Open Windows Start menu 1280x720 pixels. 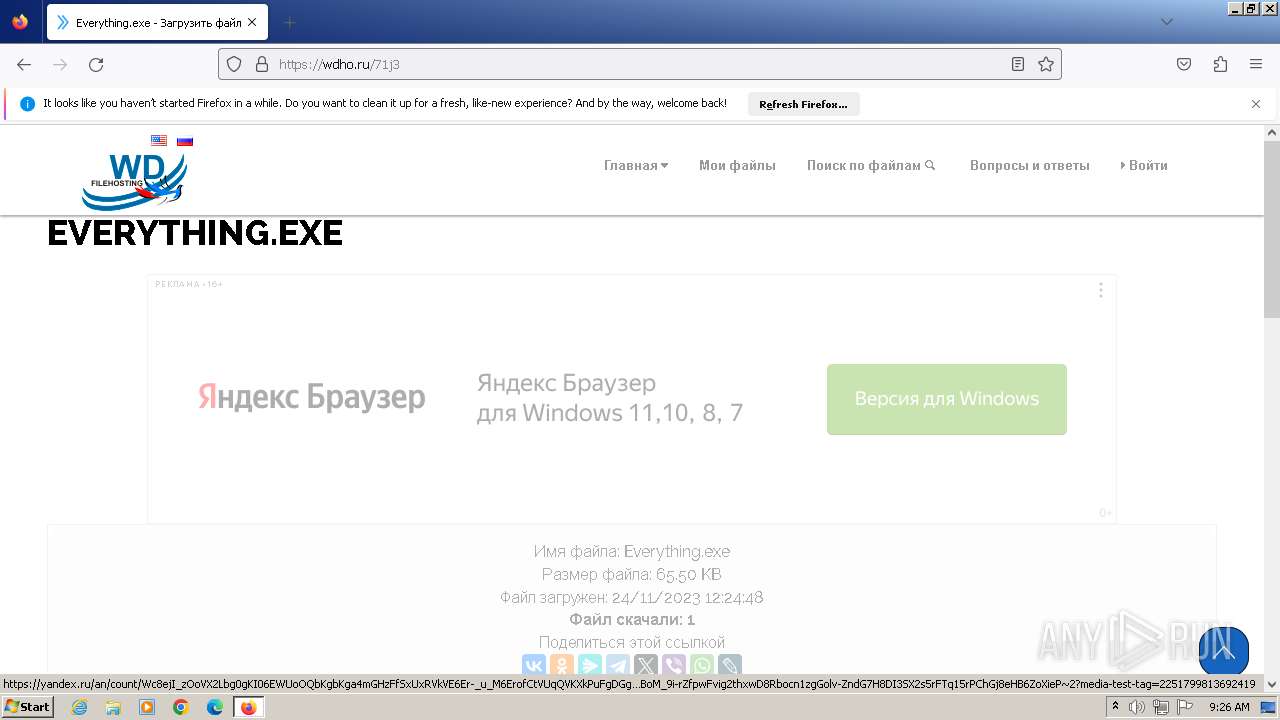(x=27, y=707)
